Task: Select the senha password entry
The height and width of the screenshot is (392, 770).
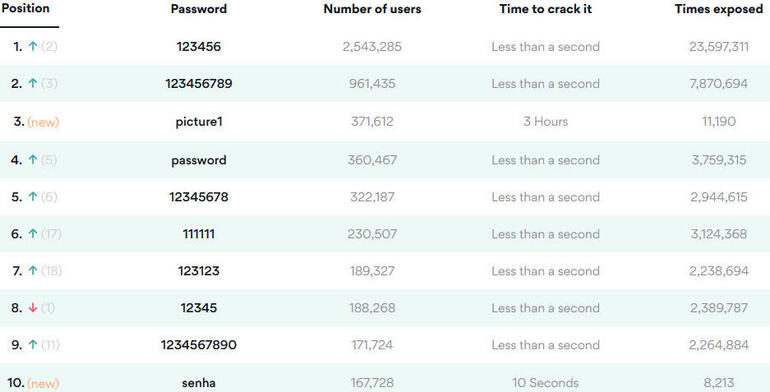Action: [199, 383]
